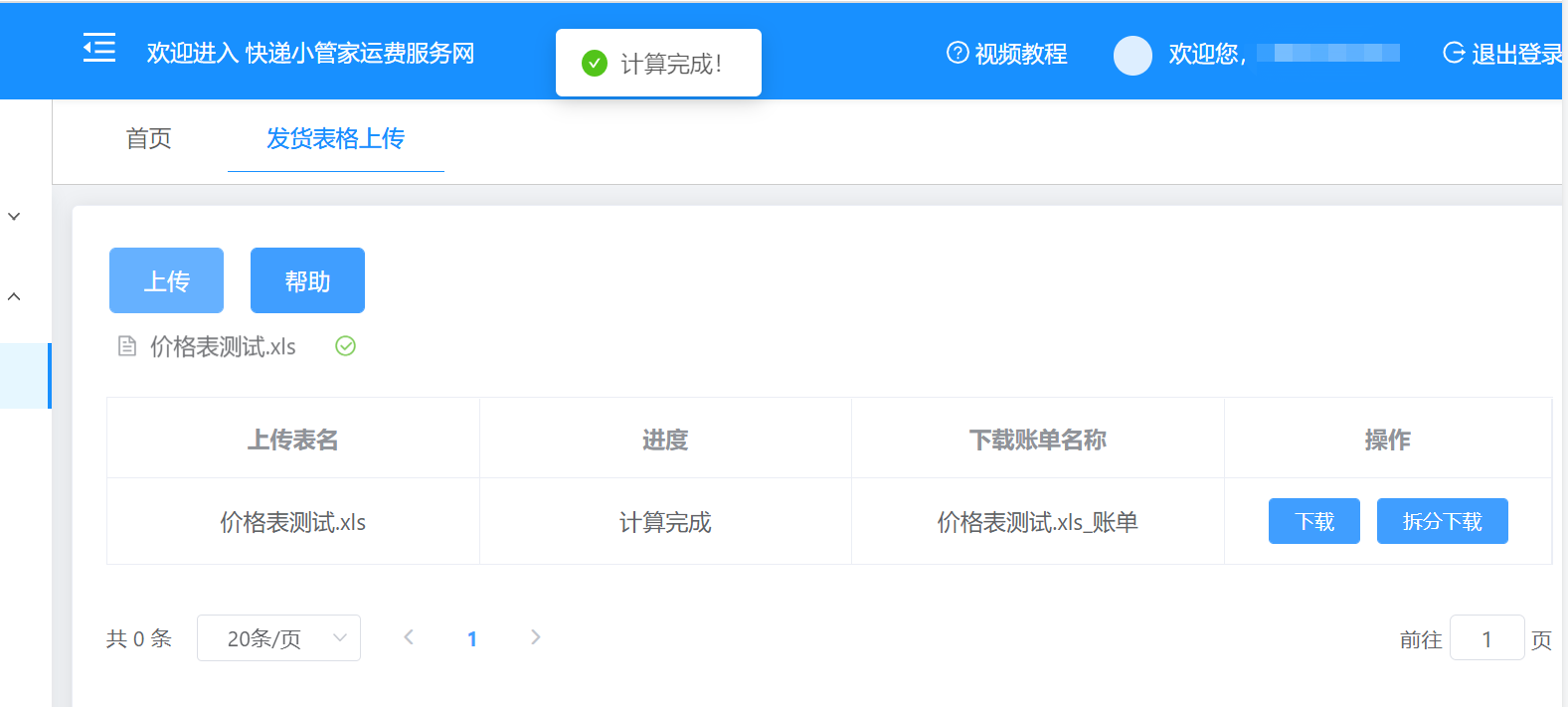Viewport: 1568px width, 707px height.
Task: Open the 视频教程 help icon
Action: tap(957, 53)
